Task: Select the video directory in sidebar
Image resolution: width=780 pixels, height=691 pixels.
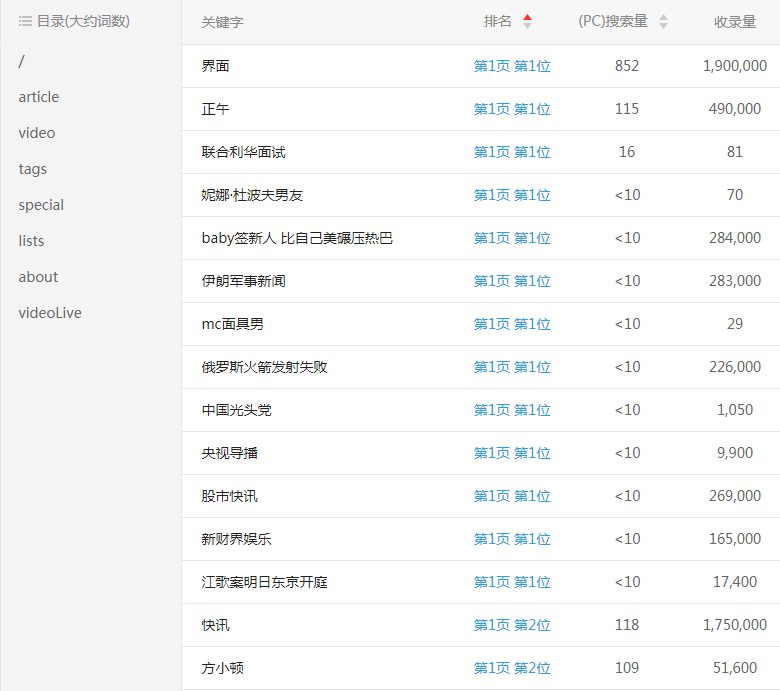Action: [x=36, y=133]
